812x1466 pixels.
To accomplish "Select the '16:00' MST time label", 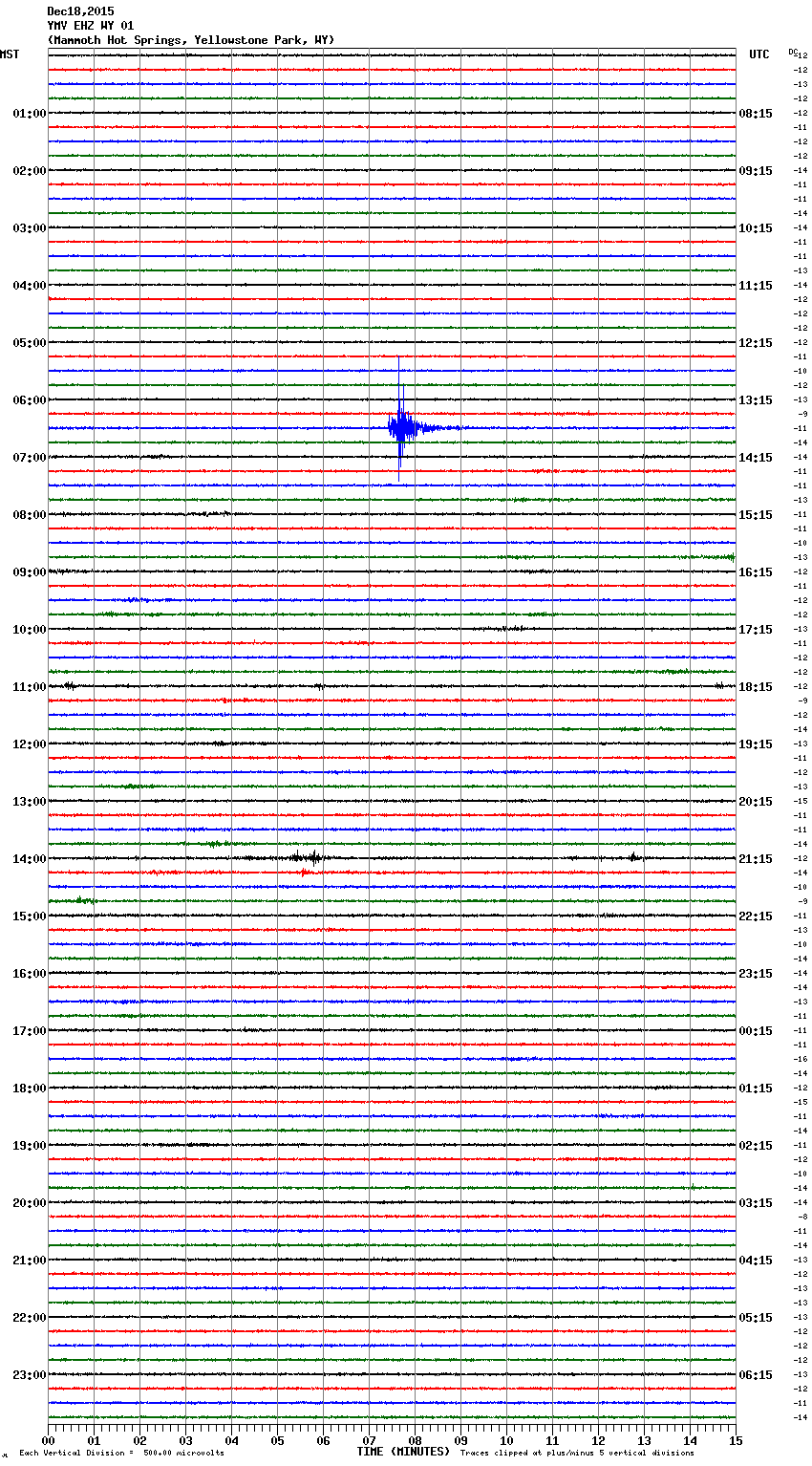I will coord(30,974).
